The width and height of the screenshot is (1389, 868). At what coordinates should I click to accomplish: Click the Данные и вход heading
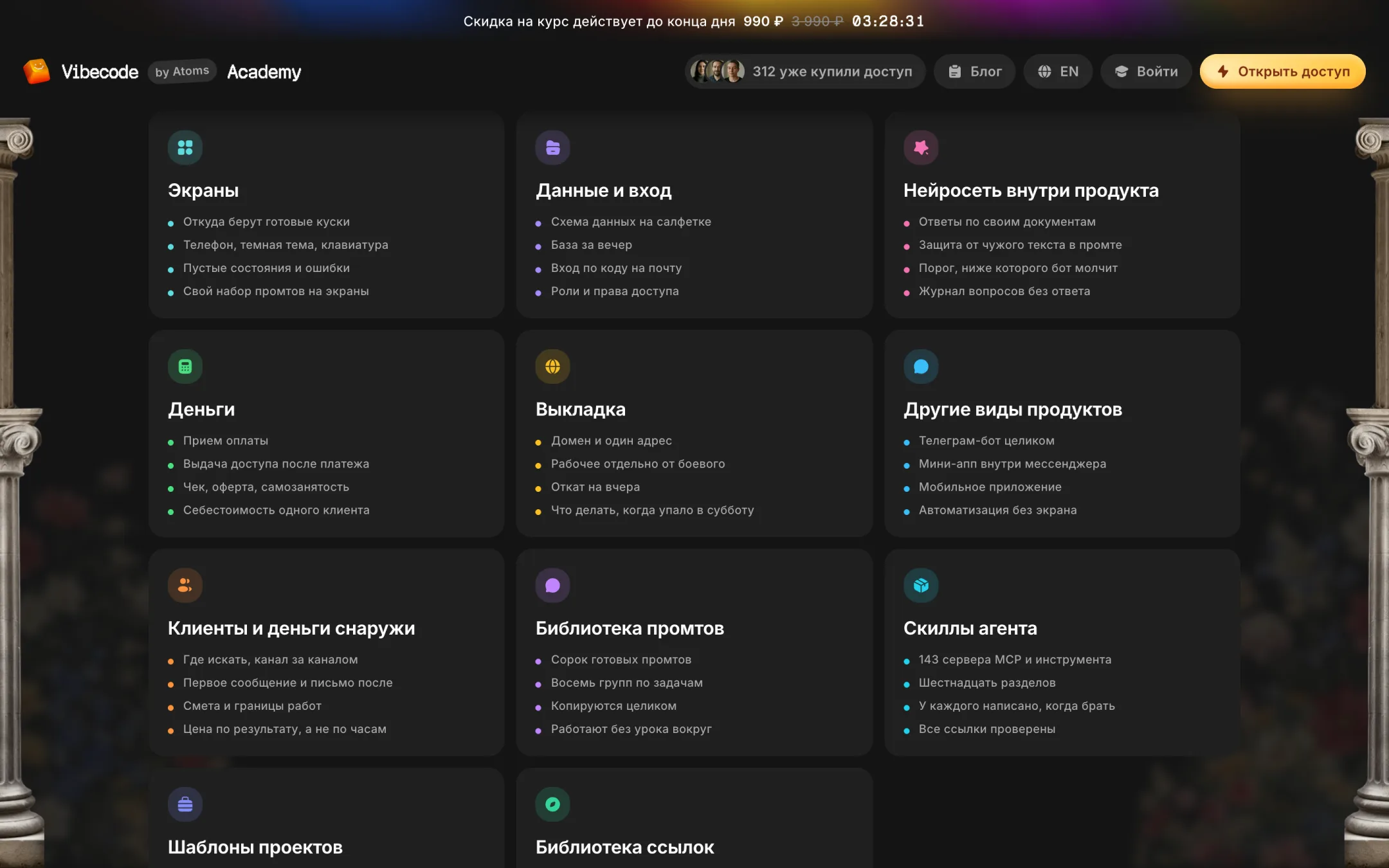604,190
